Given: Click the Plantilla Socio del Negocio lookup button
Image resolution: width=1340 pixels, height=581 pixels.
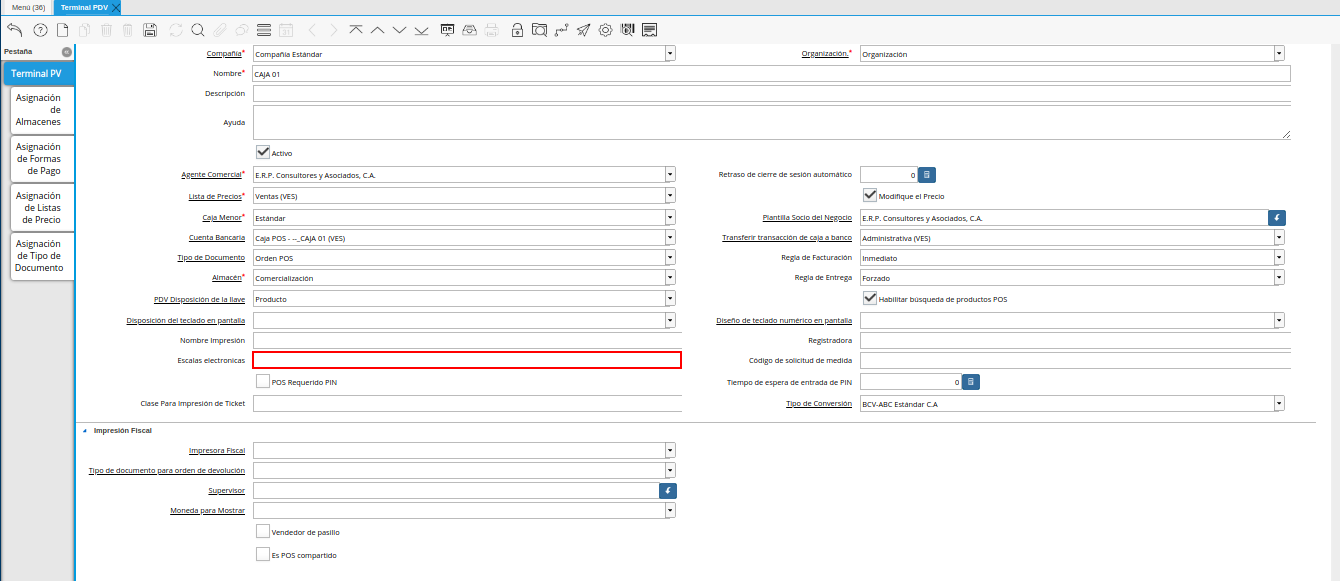Looking at the screenshot, I should tap(1276, 217).
